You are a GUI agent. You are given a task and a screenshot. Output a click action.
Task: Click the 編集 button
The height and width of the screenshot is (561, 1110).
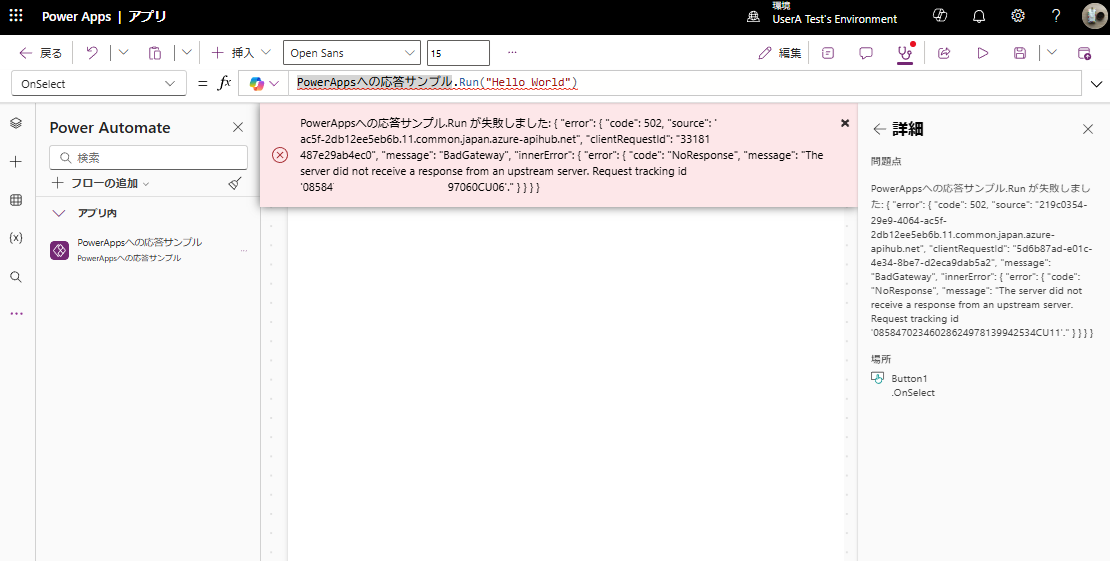click(x=780, y=53)
